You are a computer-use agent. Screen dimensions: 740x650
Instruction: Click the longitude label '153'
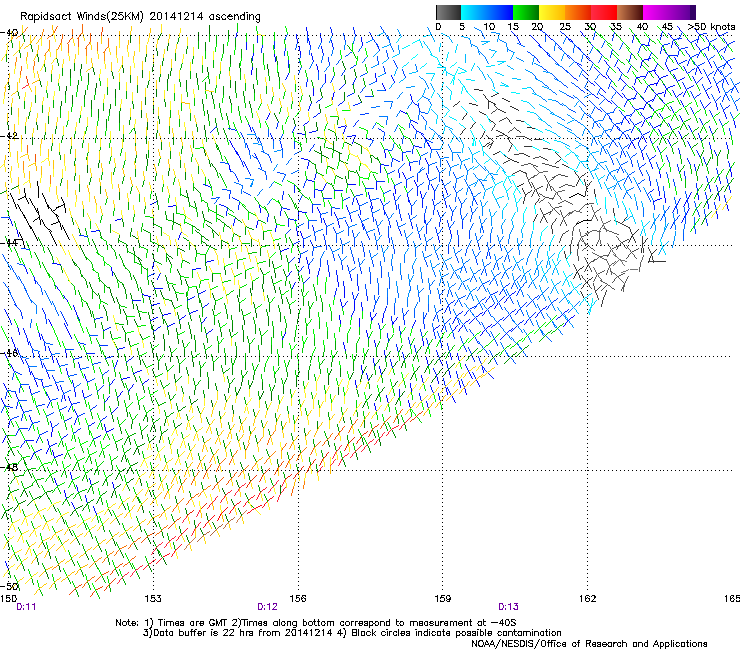[153, 599]
